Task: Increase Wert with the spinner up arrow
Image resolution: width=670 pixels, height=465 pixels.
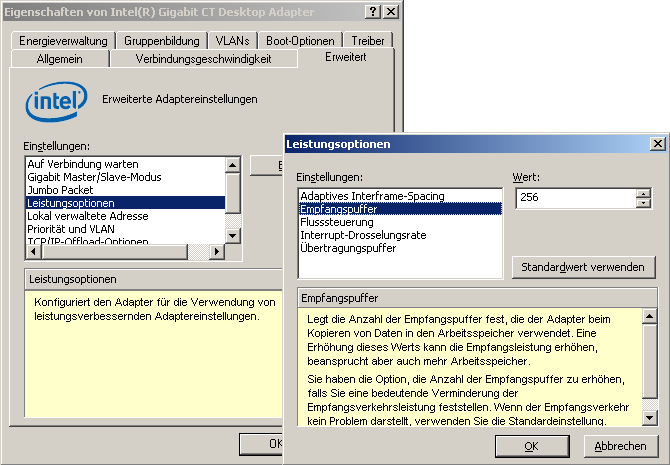Action: click(x=643, y=193)
